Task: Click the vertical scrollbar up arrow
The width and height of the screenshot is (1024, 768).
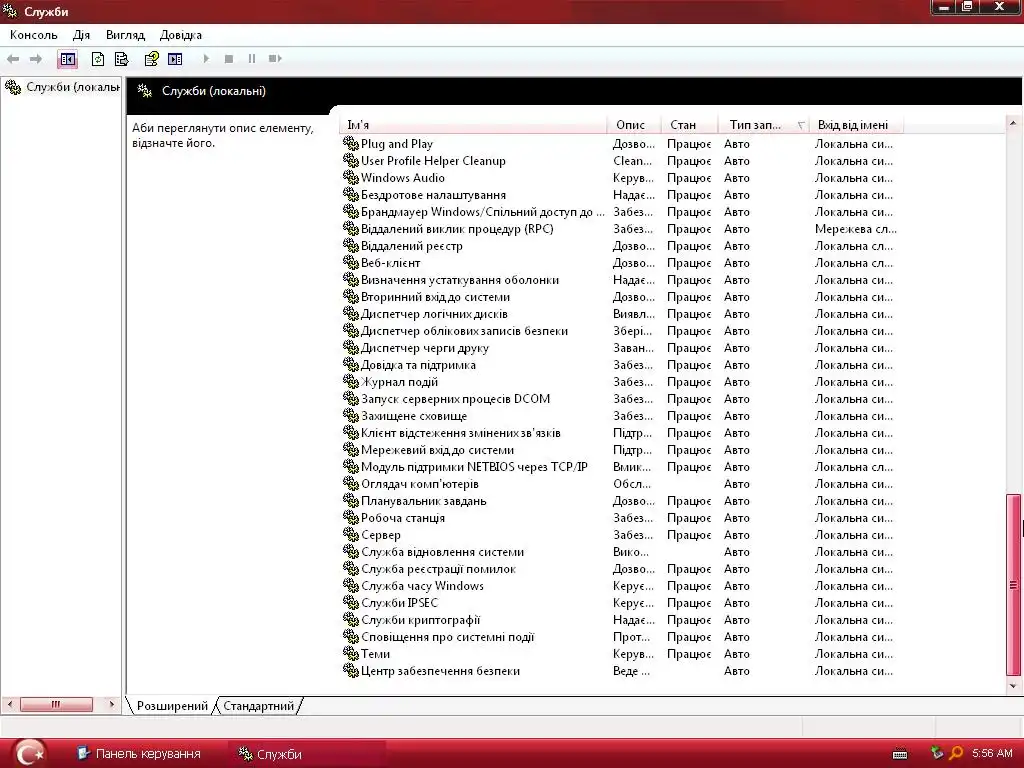Action: pyautogui.click(x=1013, y=123)
